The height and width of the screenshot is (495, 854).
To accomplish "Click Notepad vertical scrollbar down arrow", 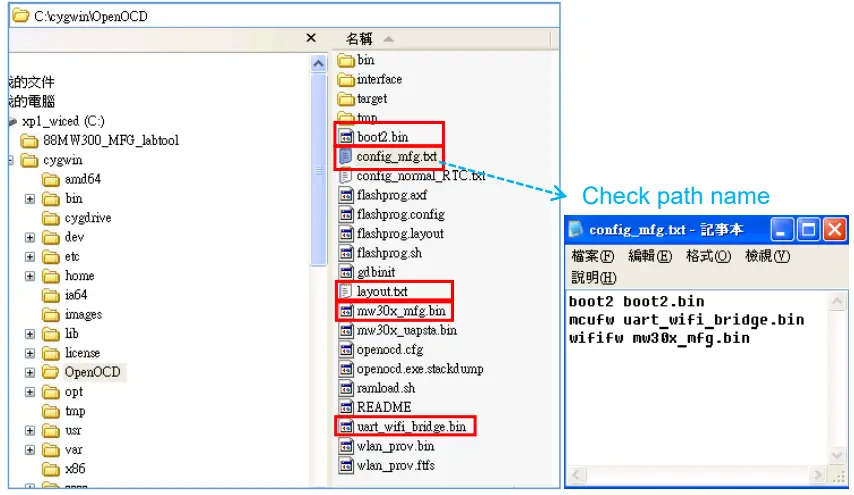I will [x=837, y=455].
